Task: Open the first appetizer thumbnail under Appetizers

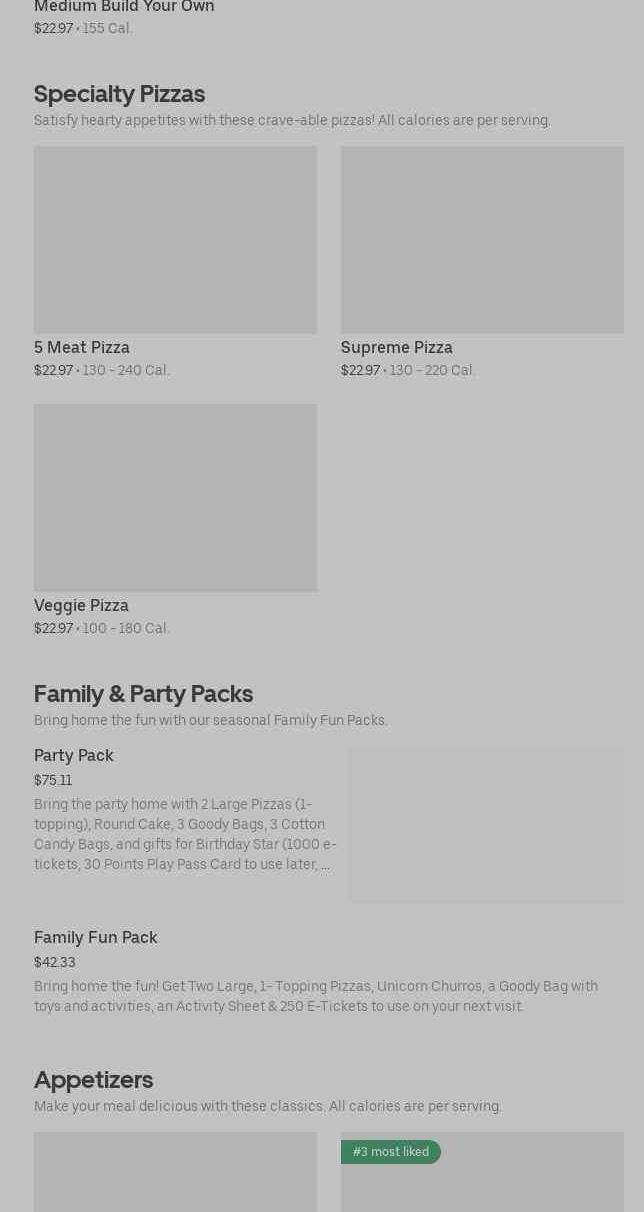Action: coord(175,1172)
